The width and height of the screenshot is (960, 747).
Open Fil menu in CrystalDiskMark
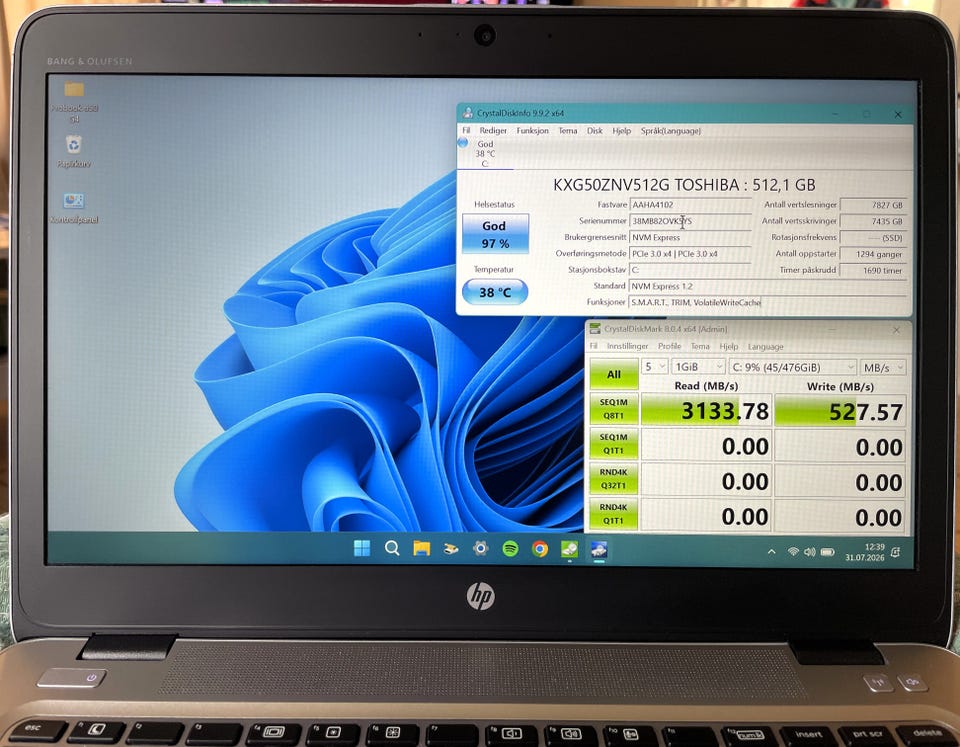click(x=593, y=346)
